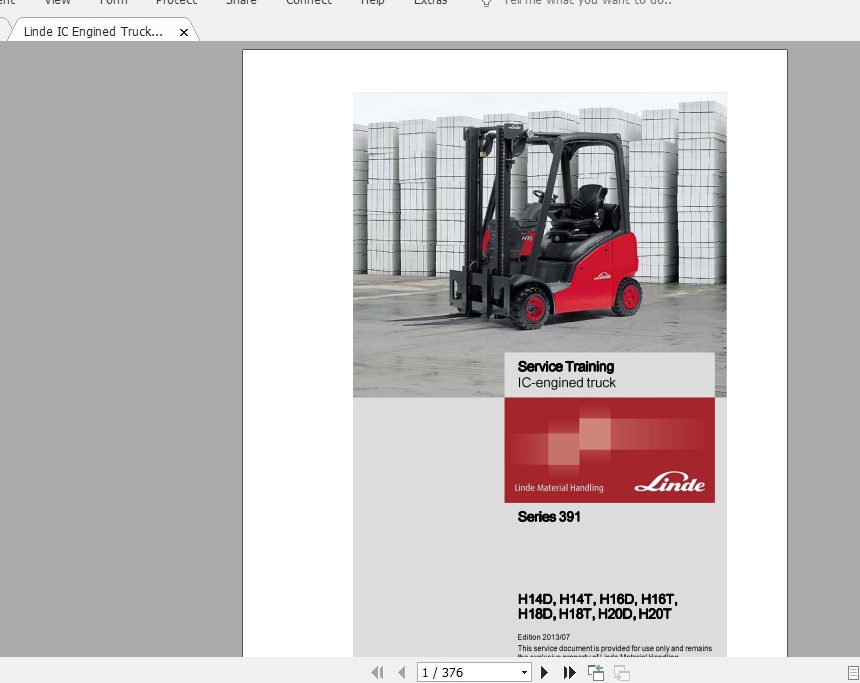Click the 'Series 391' text

(x=549, y=517)
